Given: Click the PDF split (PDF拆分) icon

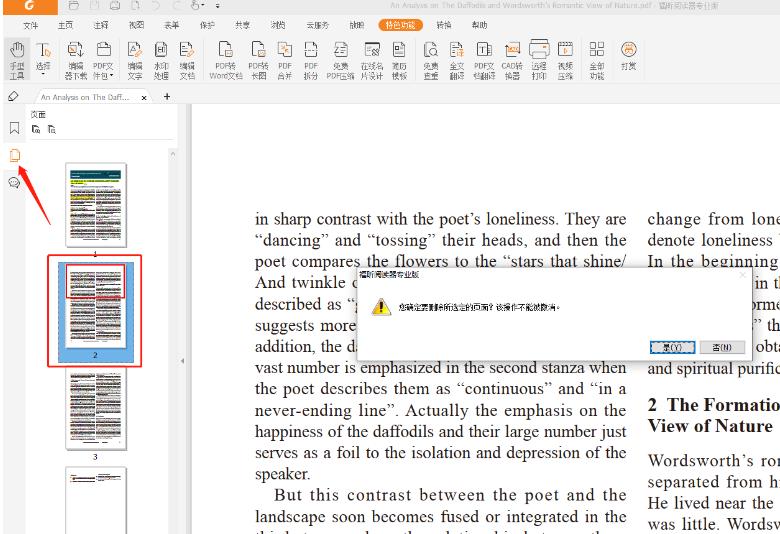Looking at the screenshot, I should coord(311,58).
